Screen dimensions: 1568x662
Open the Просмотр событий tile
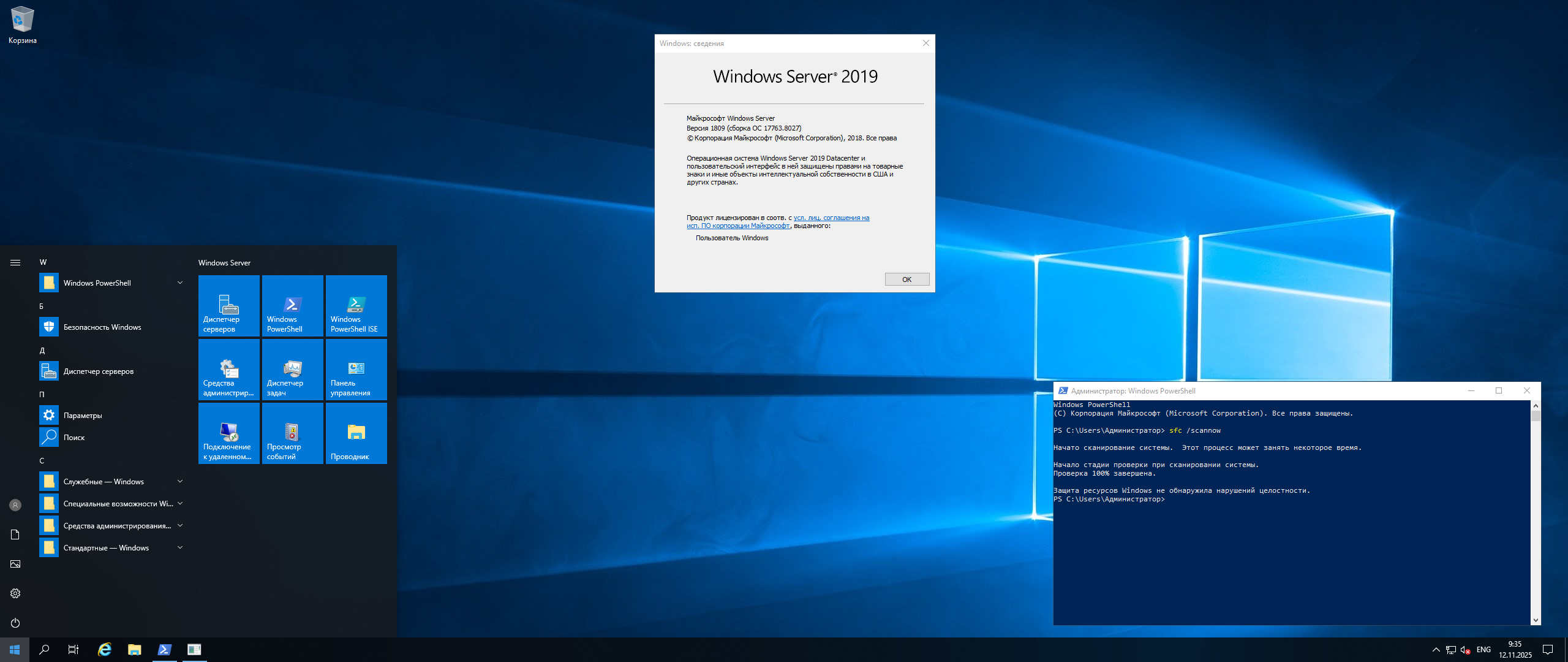[x=292, y=433]
